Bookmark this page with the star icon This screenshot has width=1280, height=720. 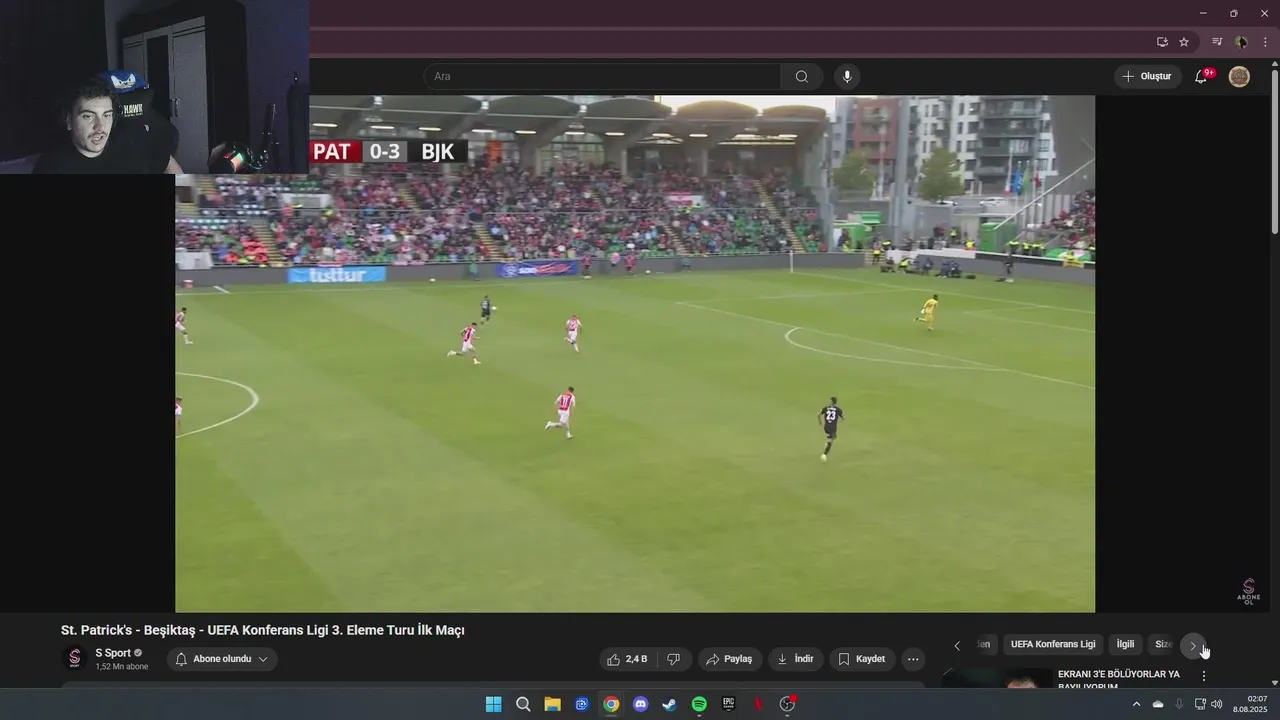pyautogui.click(x=1184, y=42)
